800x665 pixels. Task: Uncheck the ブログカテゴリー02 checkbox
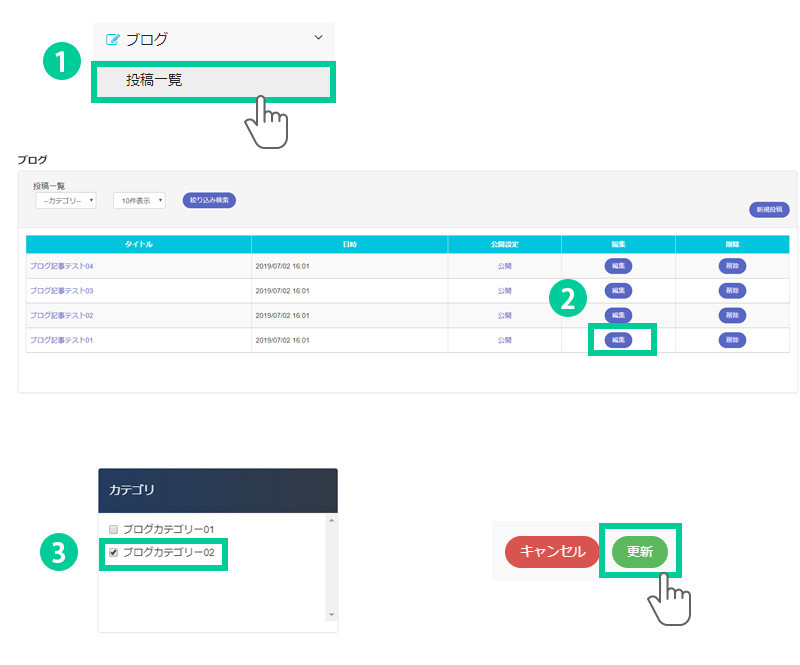114,552
